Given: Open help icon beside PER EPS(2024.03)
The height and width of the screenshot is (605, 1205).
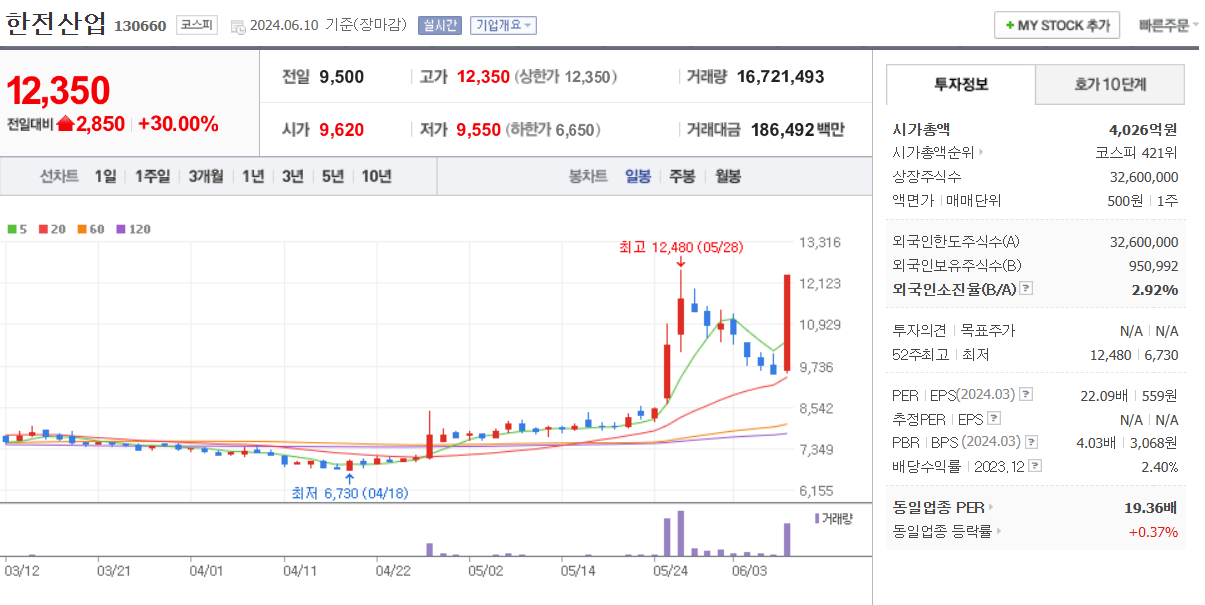Looking at the screenshot, I should pos(1026,395).
